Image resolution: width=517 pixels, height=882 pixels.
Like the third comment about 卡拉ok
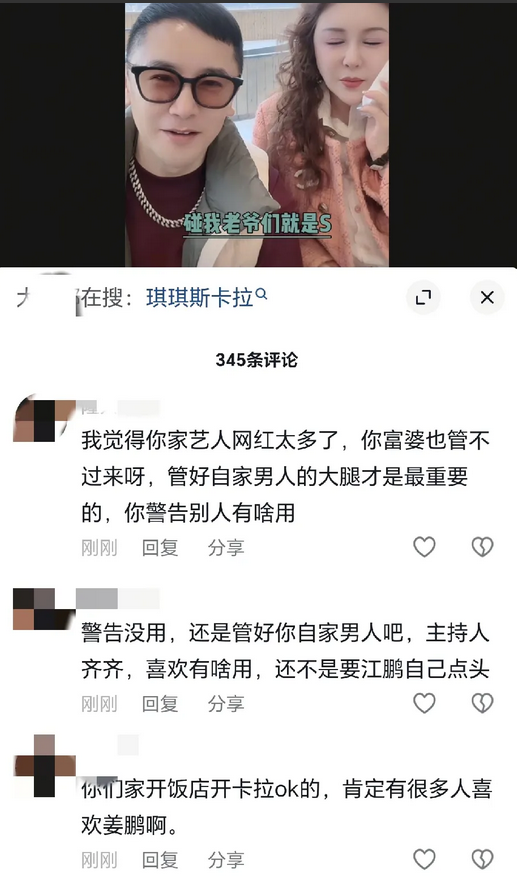[424, 860]
